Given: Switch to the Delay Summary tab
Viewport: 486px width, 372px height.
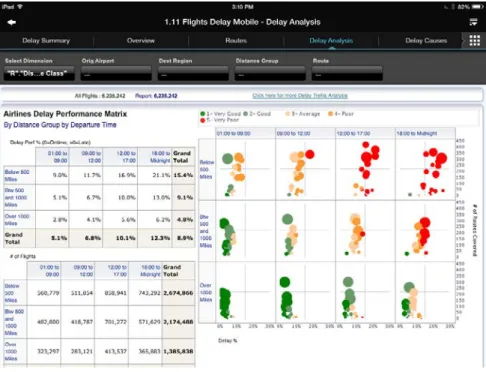Looking at the screenshot, I should pyautogui.click(x=46, y=41).
